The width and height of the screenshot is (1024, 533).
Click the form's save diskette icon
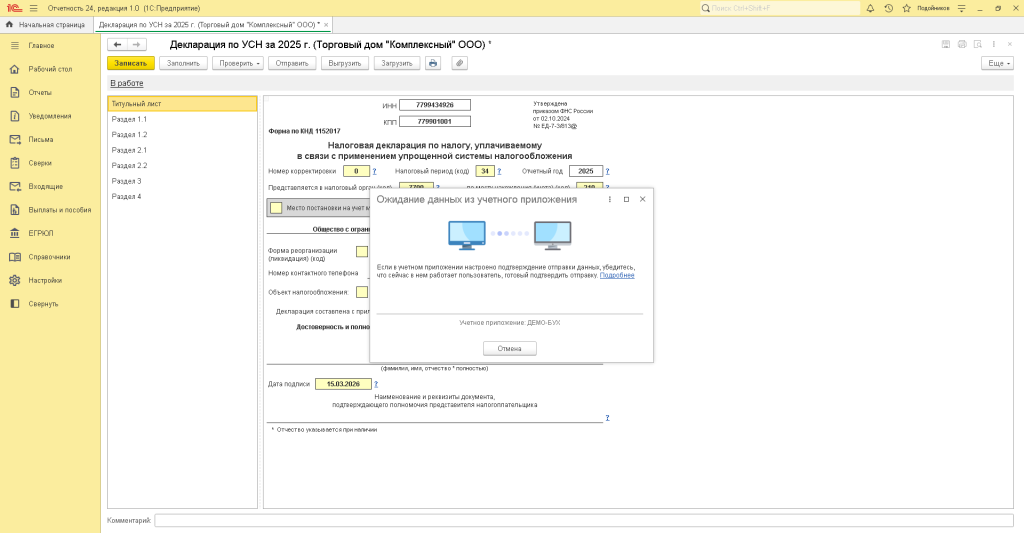click(x=946, y=44)
